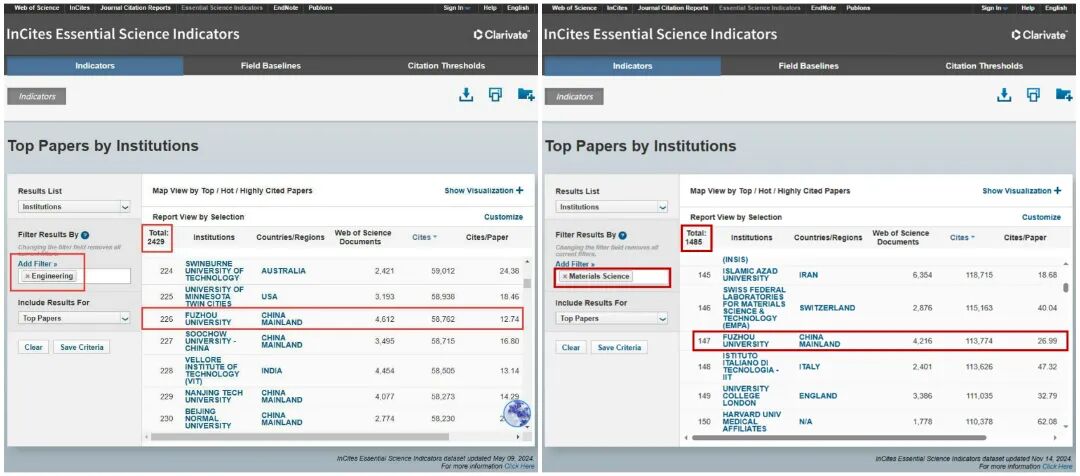Image resolution: width=1080 pixels, height=476 pixels.
Task: Click the filter help icon in right window
Action: pos(623,235)
